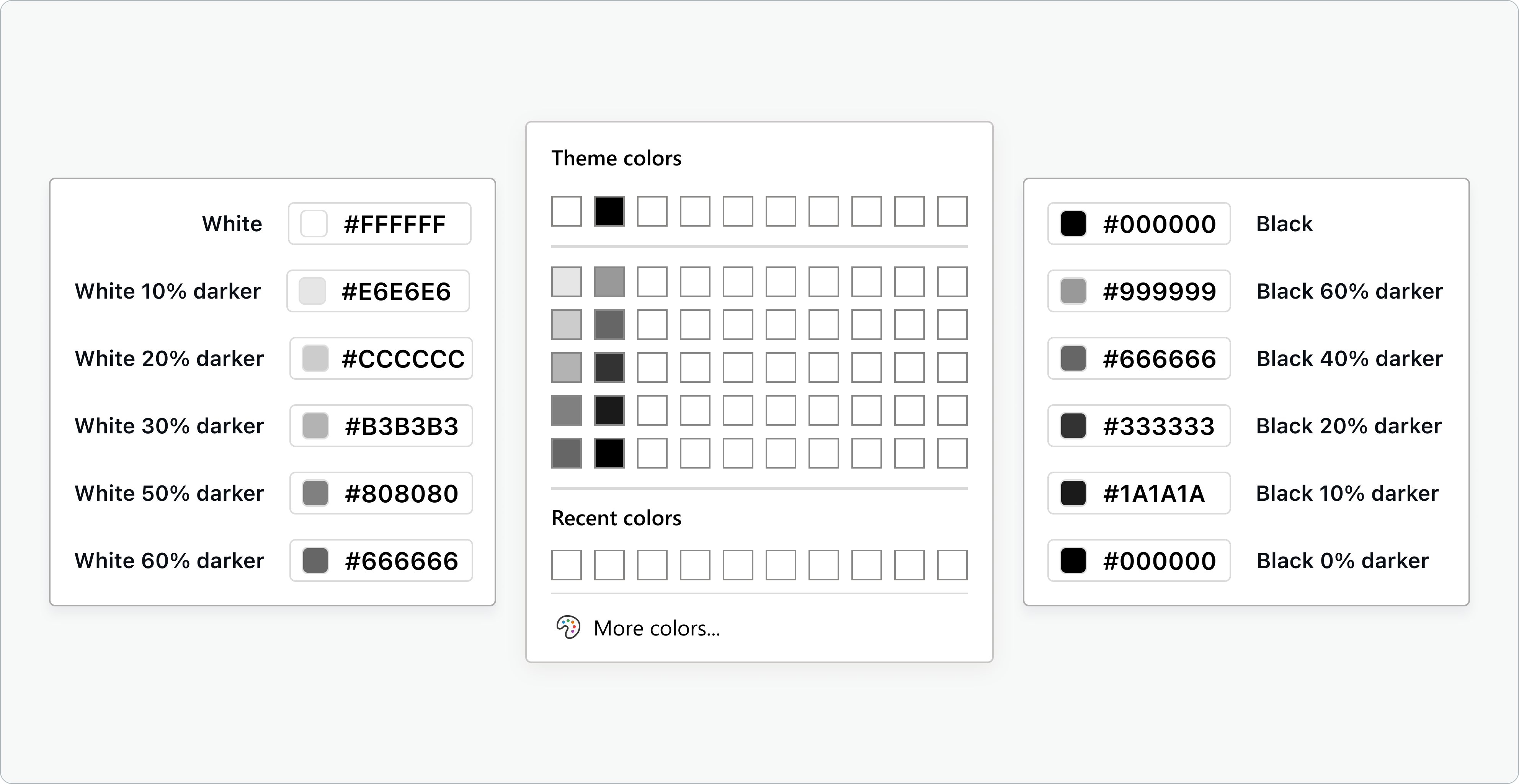
Task: Click the first empty Recent colors slot
Action: click(x=566, y=565)
